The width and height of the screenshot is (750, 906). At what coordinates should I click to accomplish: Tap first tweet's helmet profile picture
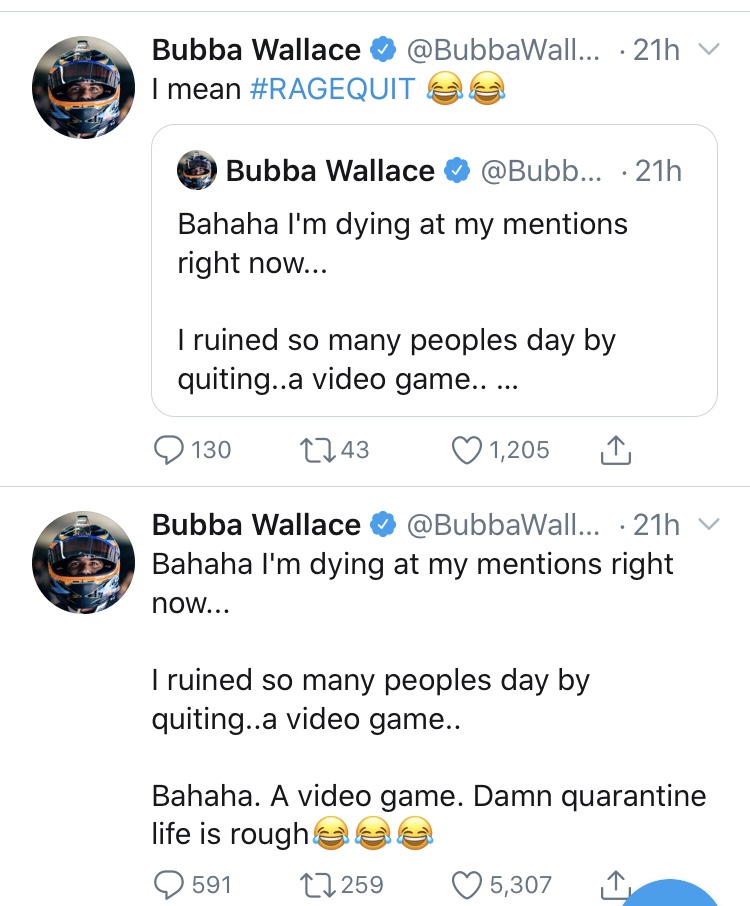pos(85,91)
